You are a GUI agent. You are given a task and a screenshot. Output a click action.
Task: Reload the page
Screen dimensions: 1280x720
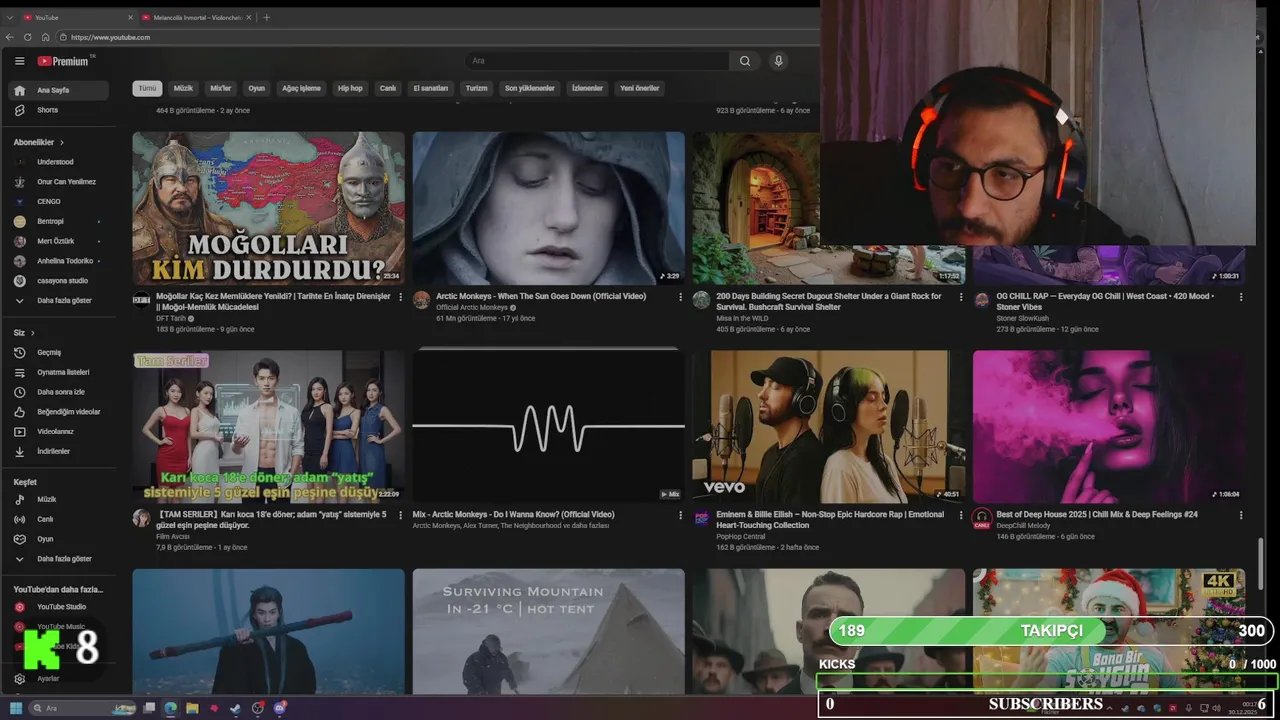pyautogui.click(x=28, y=37)
